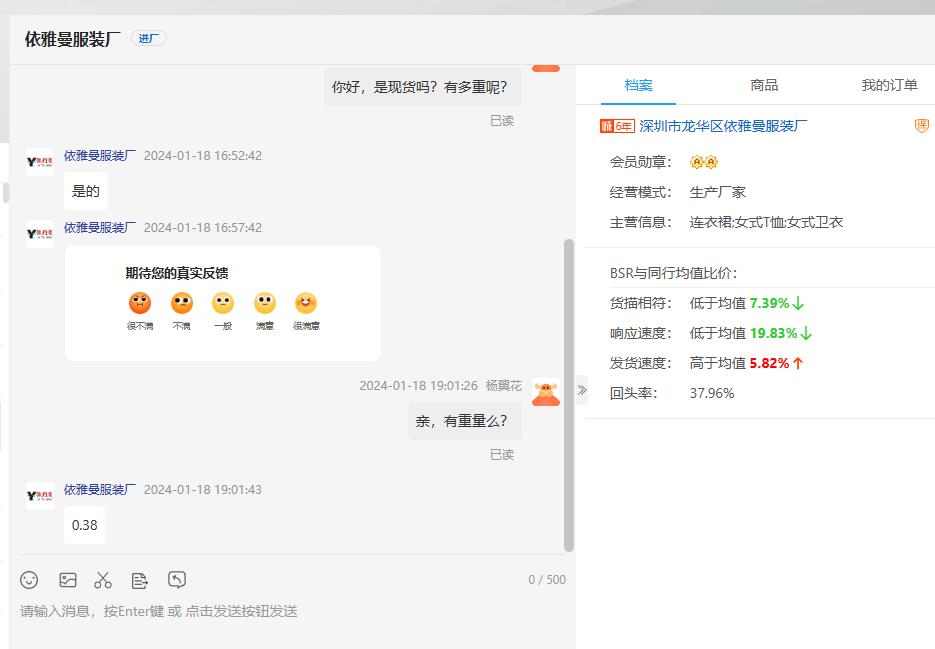Click the 发货速度 value 5.82%
Screen dimensions: 935x649
coord(769,363)
